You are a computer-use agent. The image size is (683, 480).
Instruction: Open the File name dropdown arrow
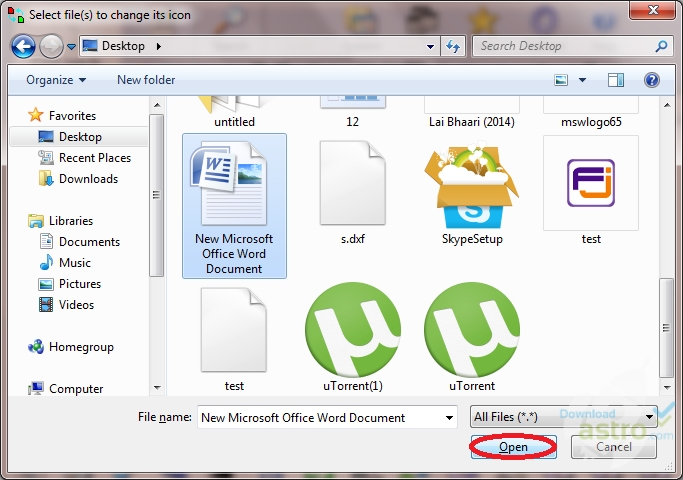pos(450,417)
